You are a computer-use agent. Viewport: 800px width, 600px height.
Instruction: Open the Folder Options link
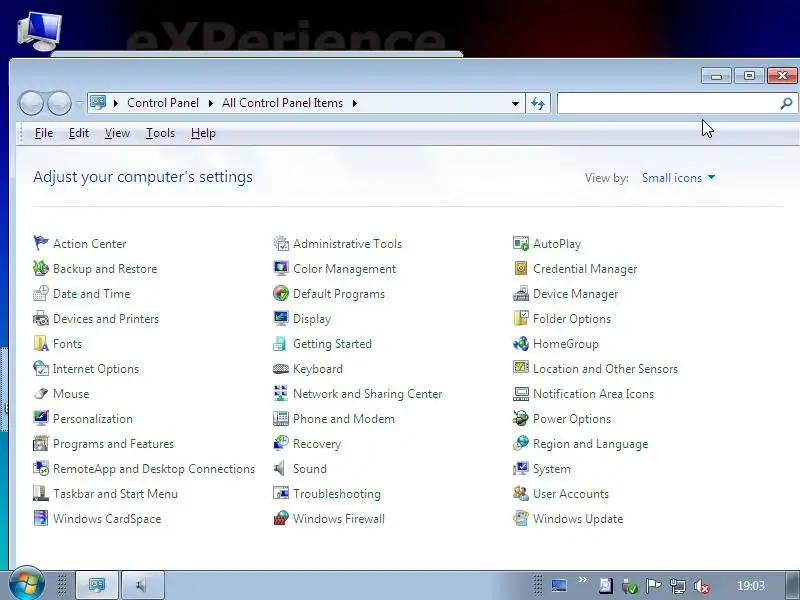(x=571, y=319)
